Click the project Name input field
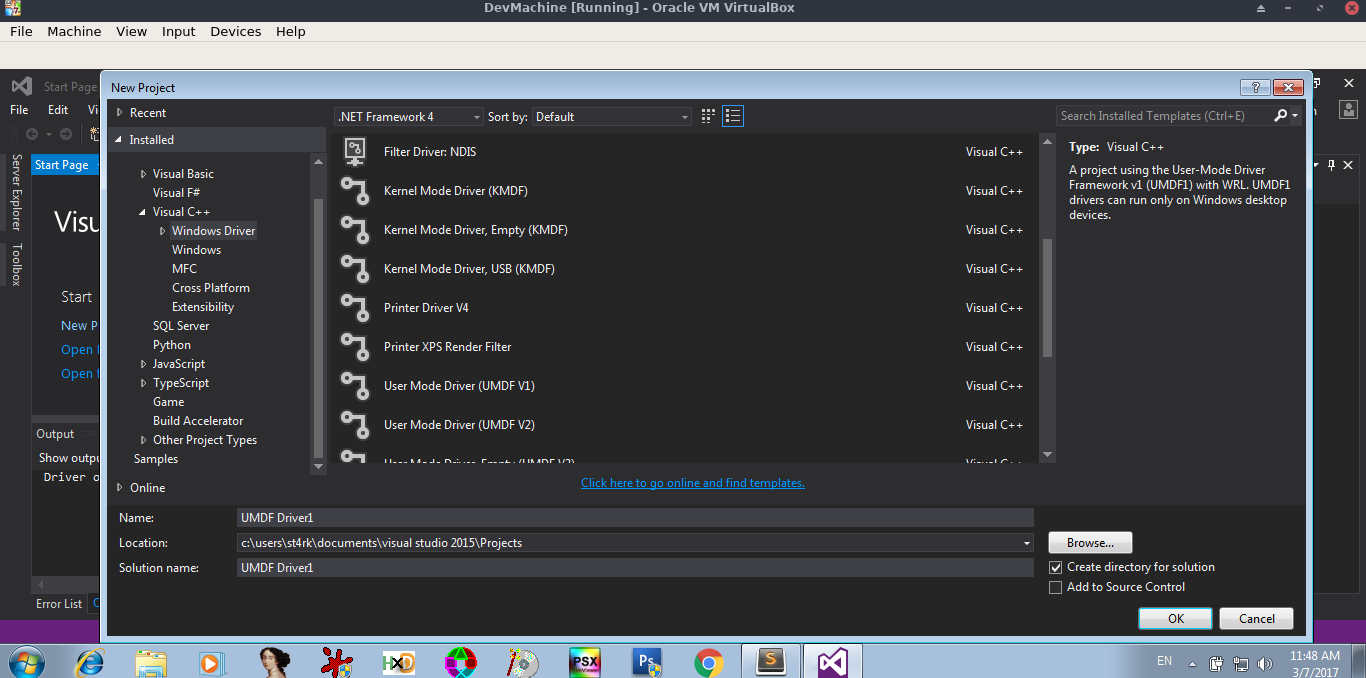 point(635,518)
